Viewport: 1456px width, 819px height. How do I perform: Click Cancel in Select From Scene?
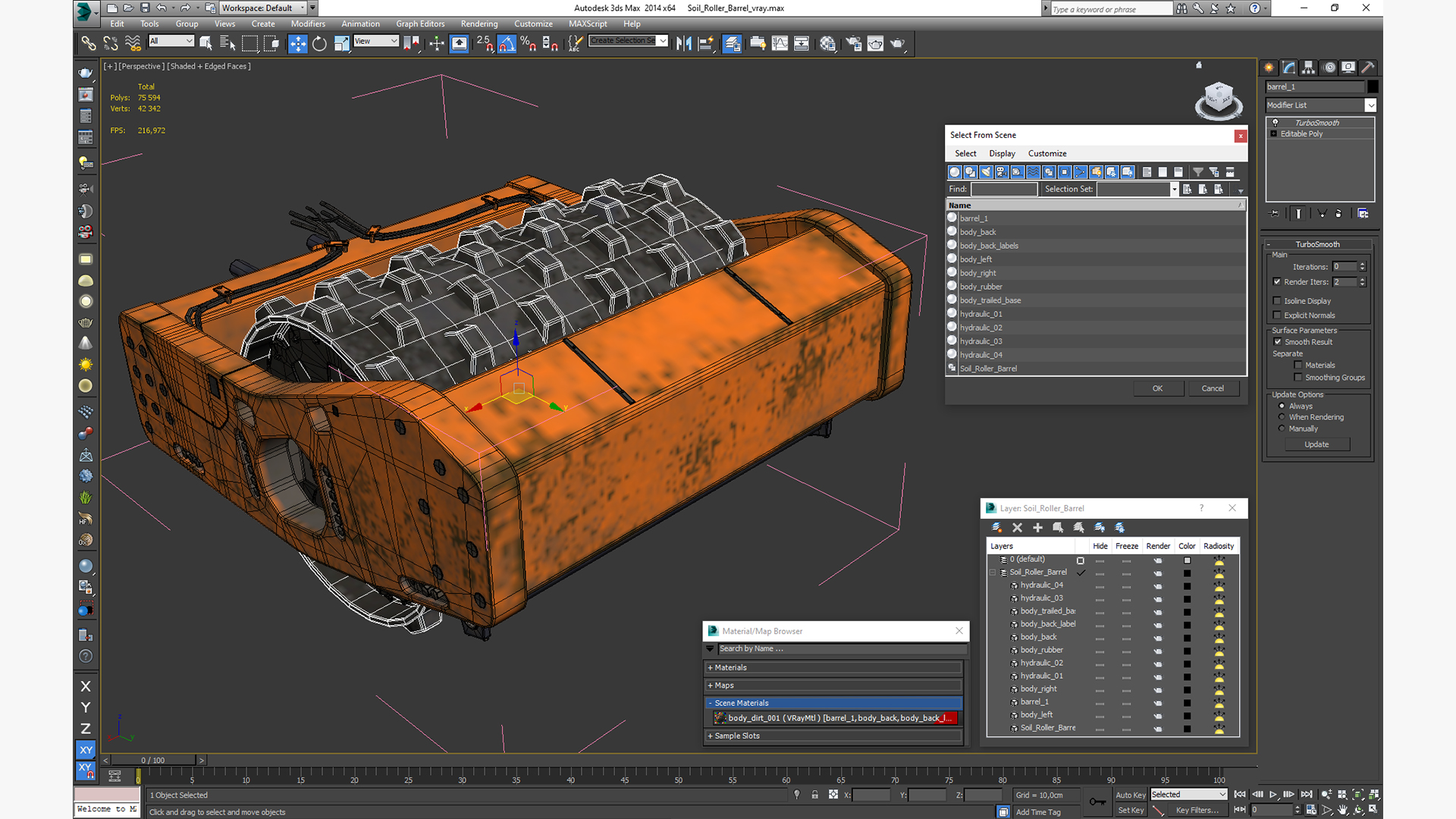tap(1213, 388)
